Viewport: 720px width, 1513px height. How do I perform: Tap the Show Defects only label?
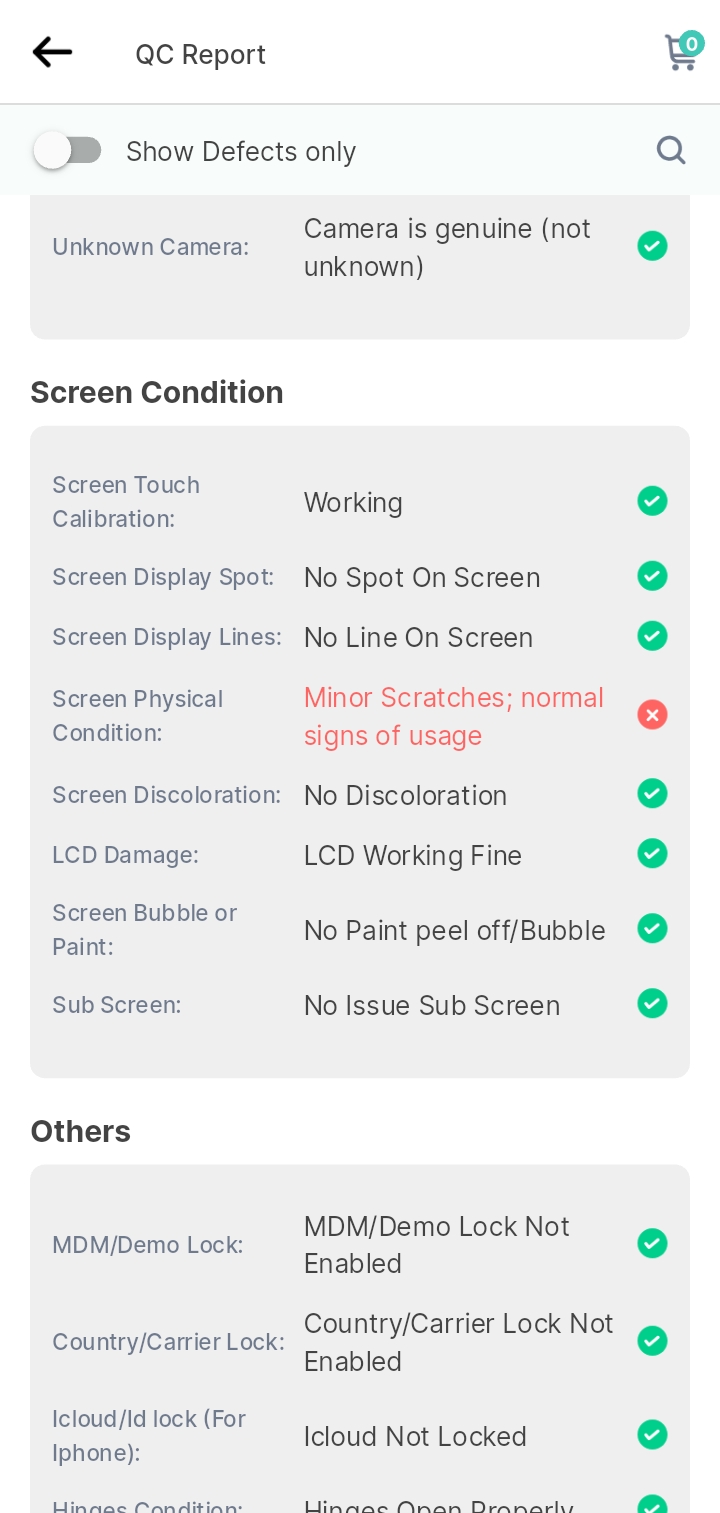241,151
